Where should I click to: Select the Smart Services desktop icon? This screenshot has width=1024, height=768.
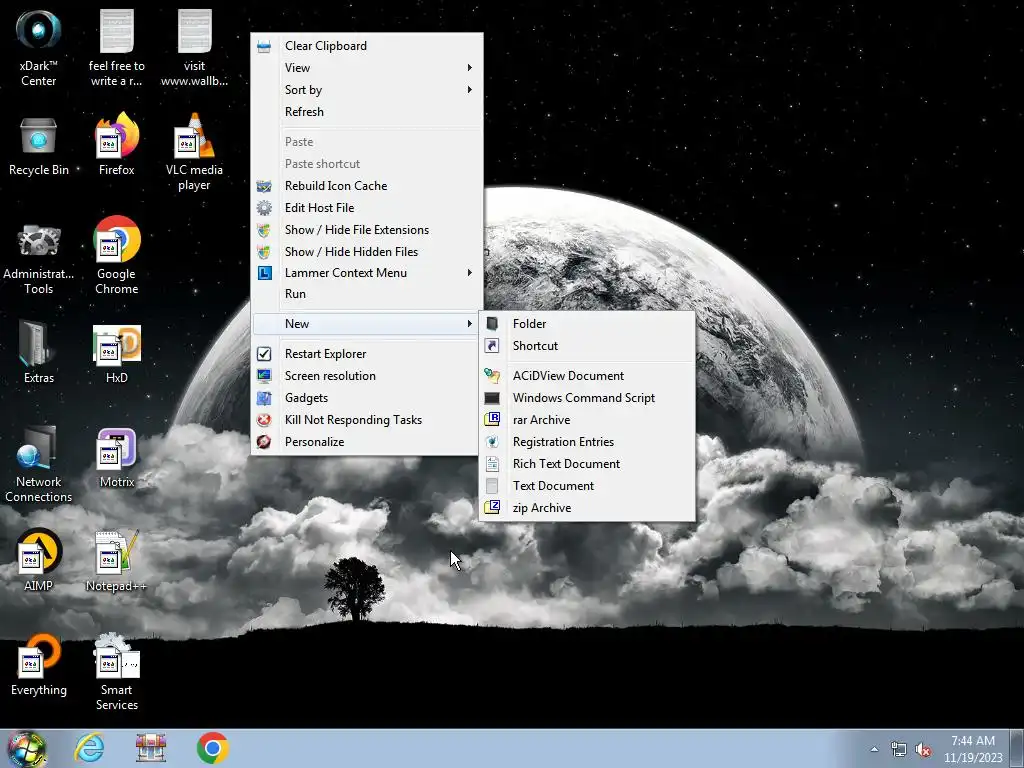click(x=117, y=672)
